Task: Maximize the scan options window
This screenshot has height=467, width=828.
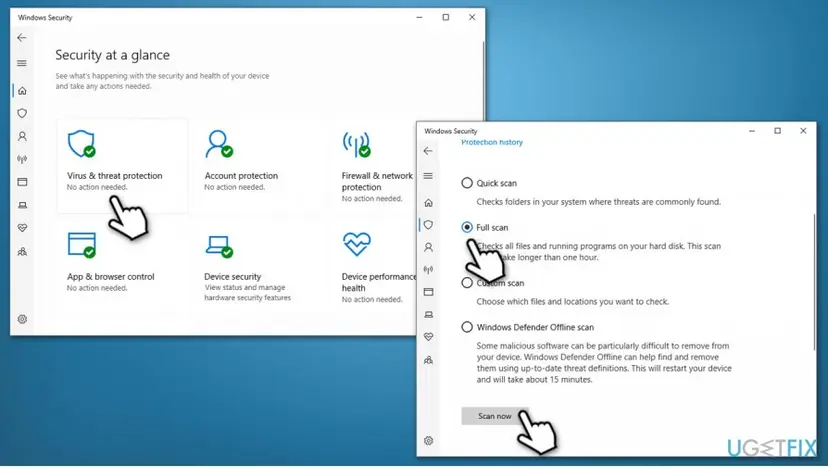Action: pyautogui.click(x=777, y=131)
